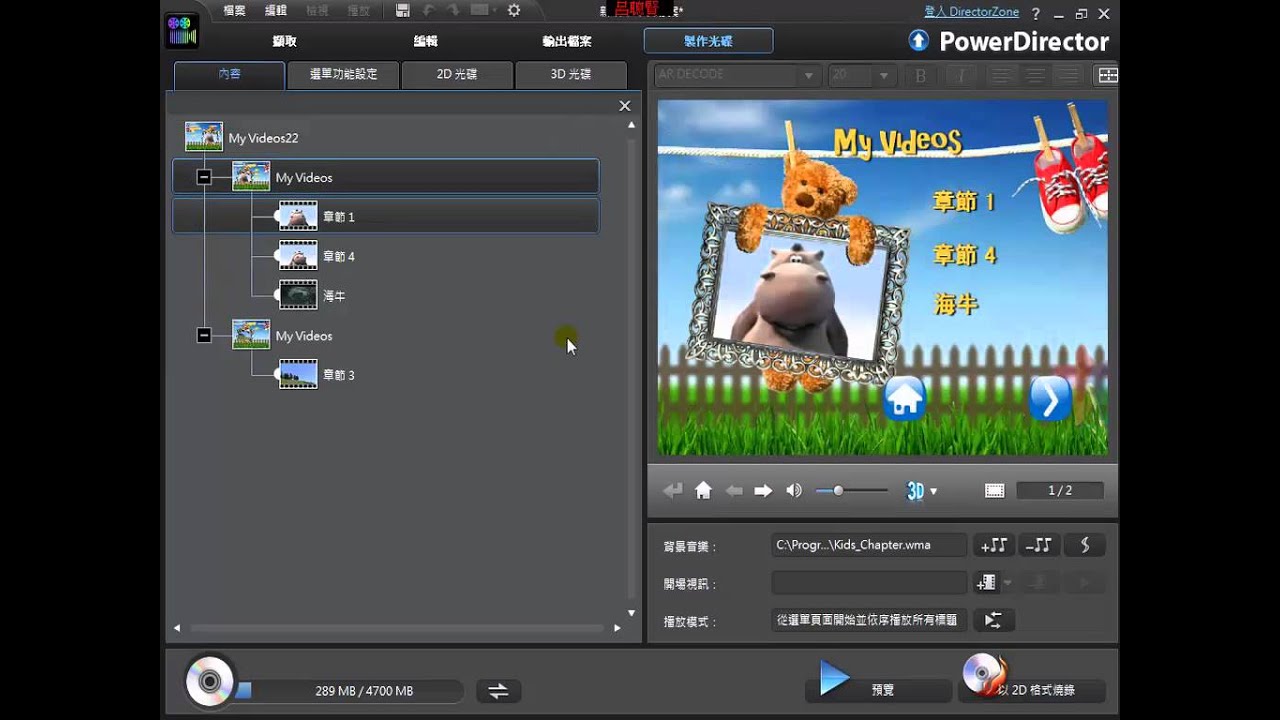Go to previous menu page arrow in player controls
The image size is (1280, 720).
pyautogui.click(x=734, y=490)
